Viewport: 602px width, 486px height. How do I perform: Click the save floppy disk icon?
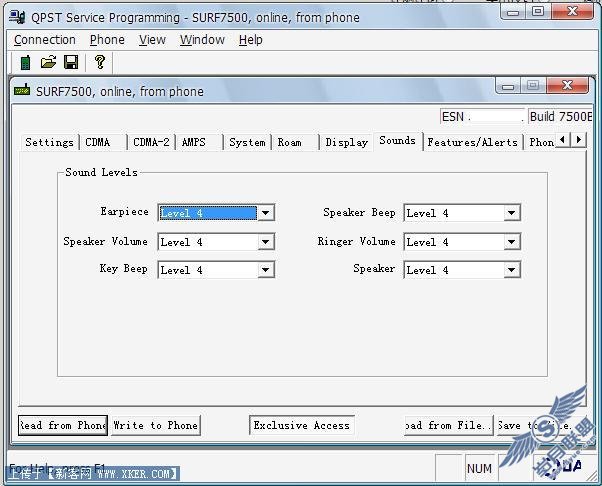pos(71,62)
